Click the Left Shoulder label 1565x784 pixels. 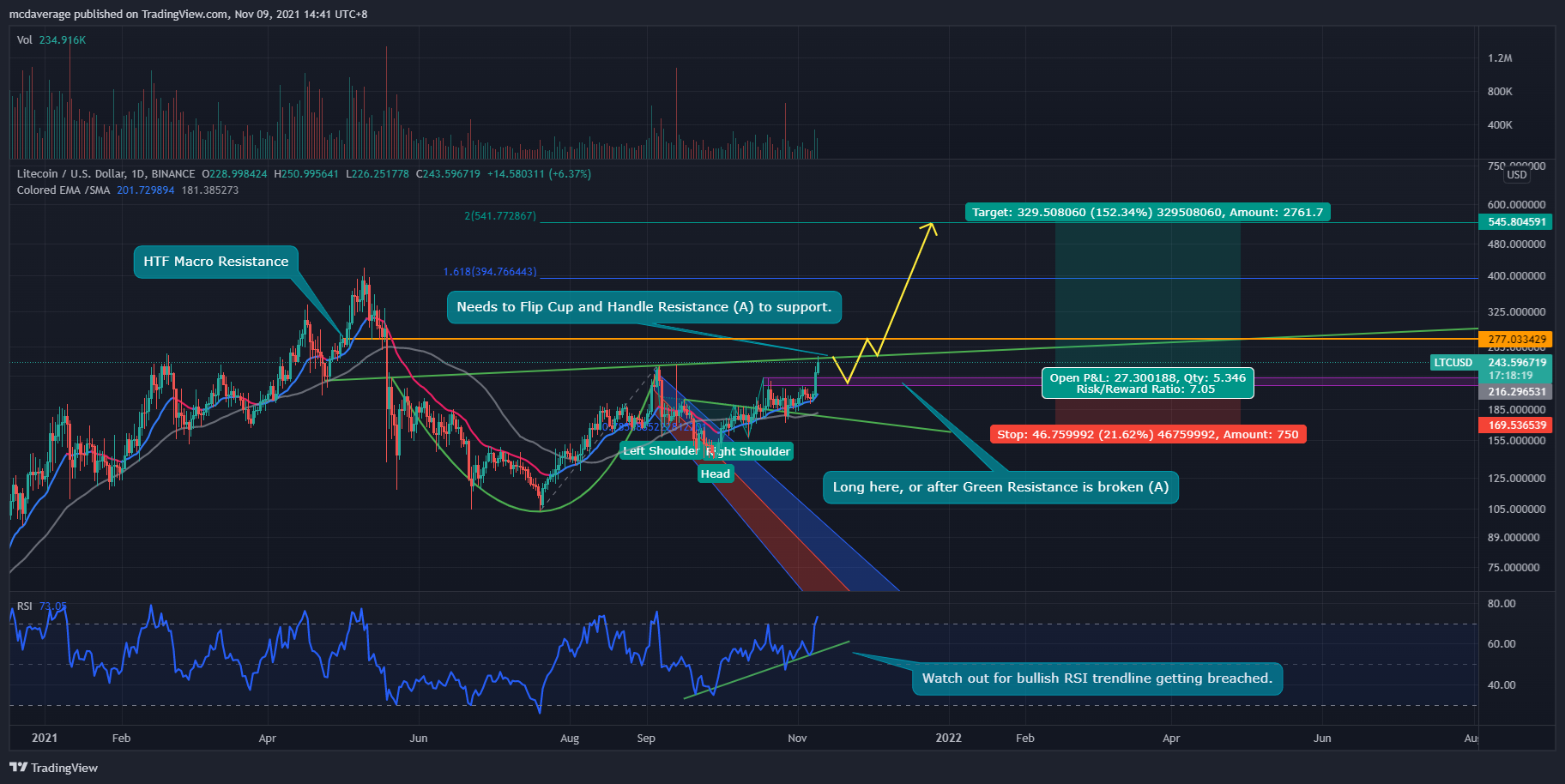pyautogui.click(x=661, y=451)
